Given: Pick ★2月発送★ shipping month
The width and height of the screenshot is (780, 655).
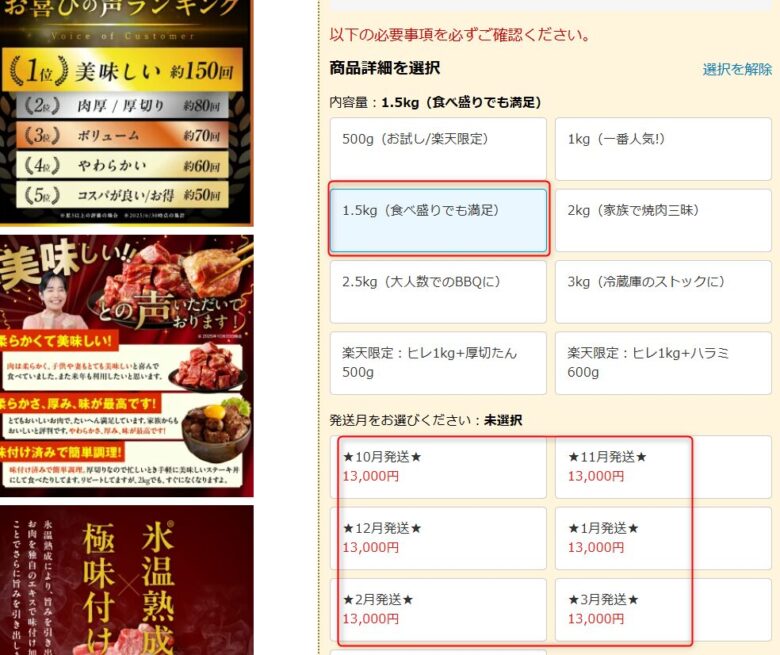Looking at the screenshot, I should (x=438, y=610).
